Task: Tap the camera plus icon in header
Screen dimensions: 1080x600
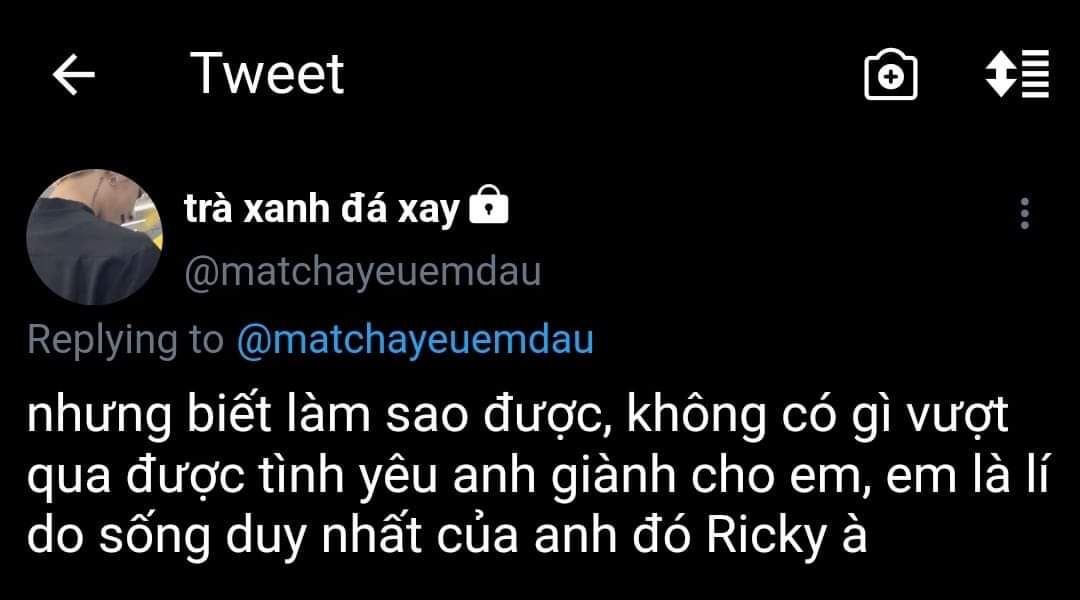Action: 891,74
